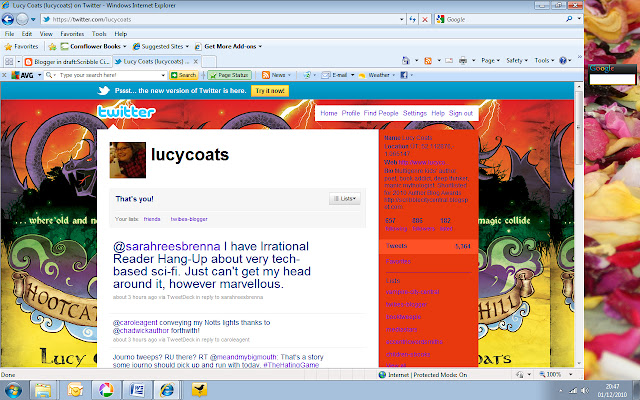640x400 pixels.
Task: Expand Recent Pages arrow next to Forward
Action: (33, 19)
